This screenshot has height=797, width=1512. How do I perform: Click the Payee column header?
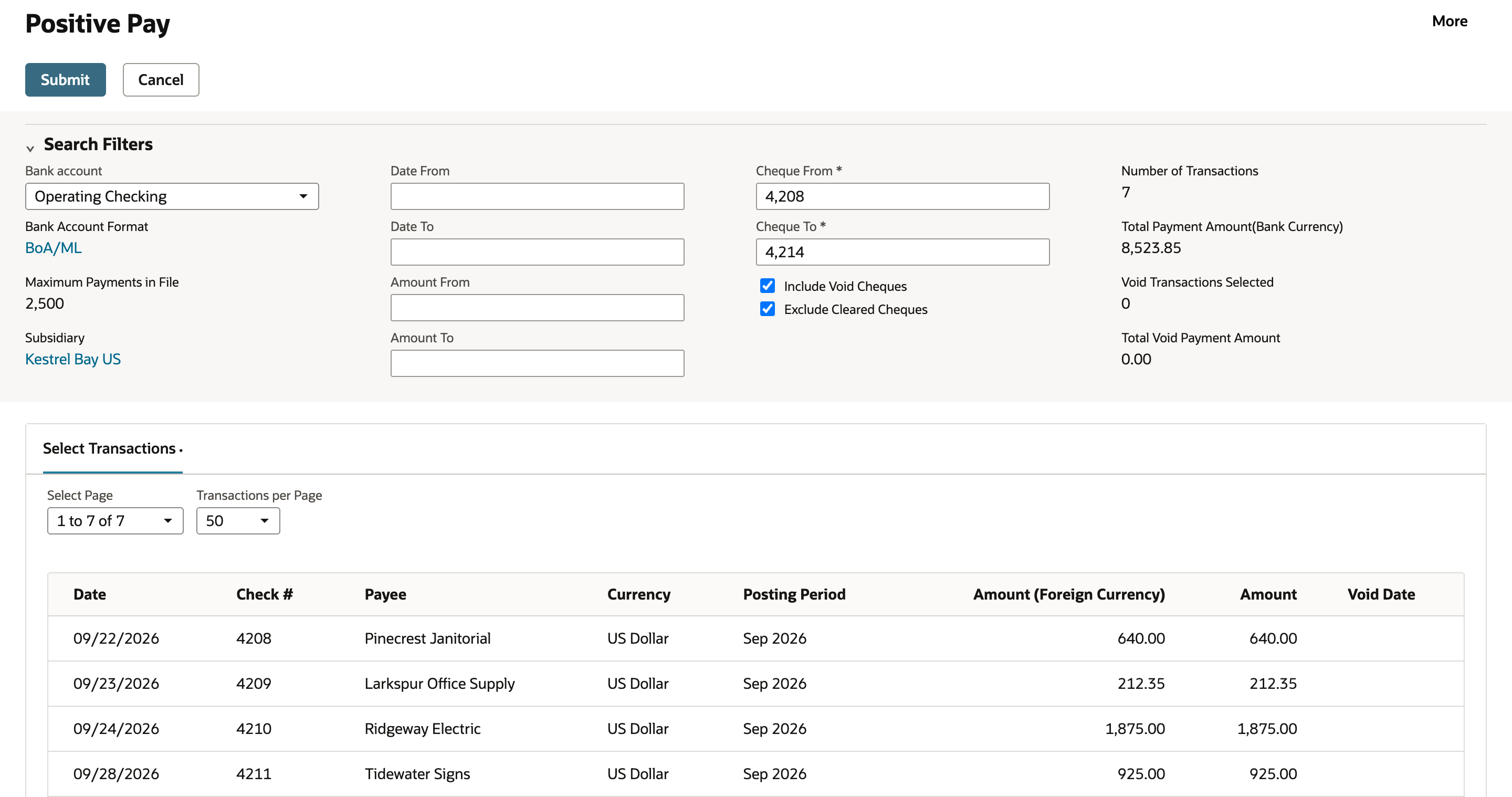tap(385, 594)
